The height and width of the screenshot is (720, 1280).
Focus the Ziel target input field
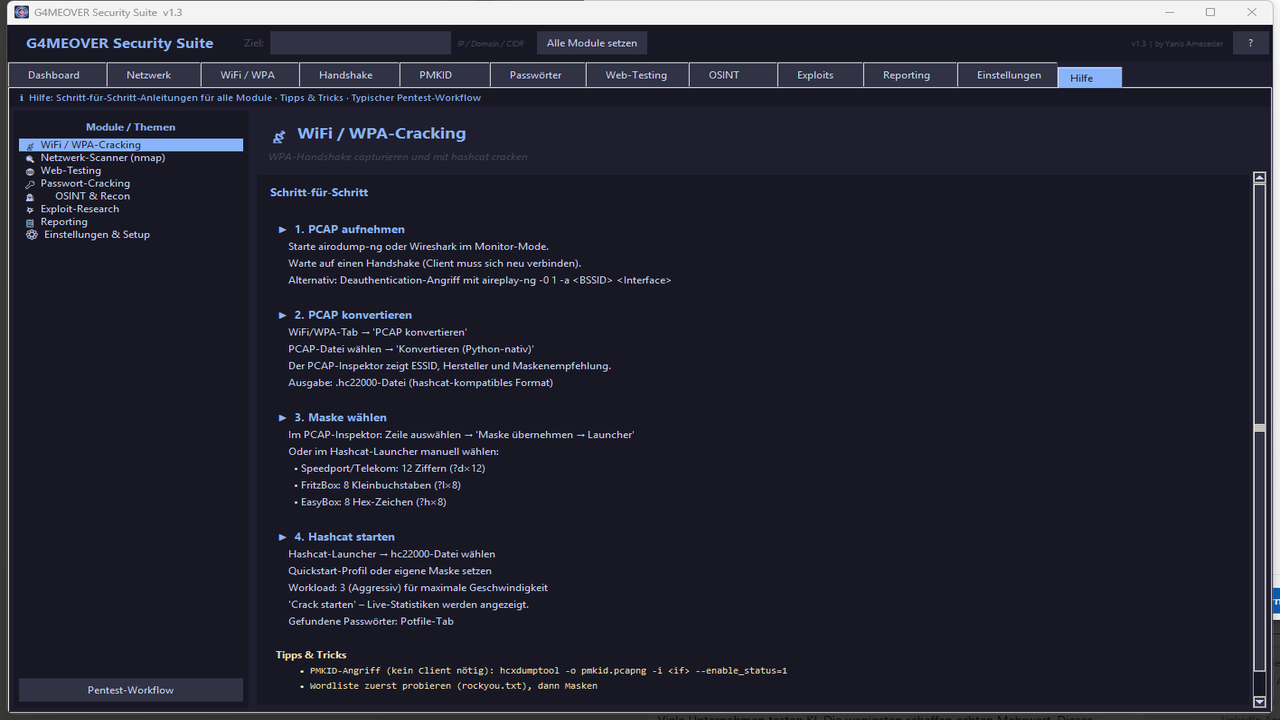pyautogui.click(x=360, y=43)
